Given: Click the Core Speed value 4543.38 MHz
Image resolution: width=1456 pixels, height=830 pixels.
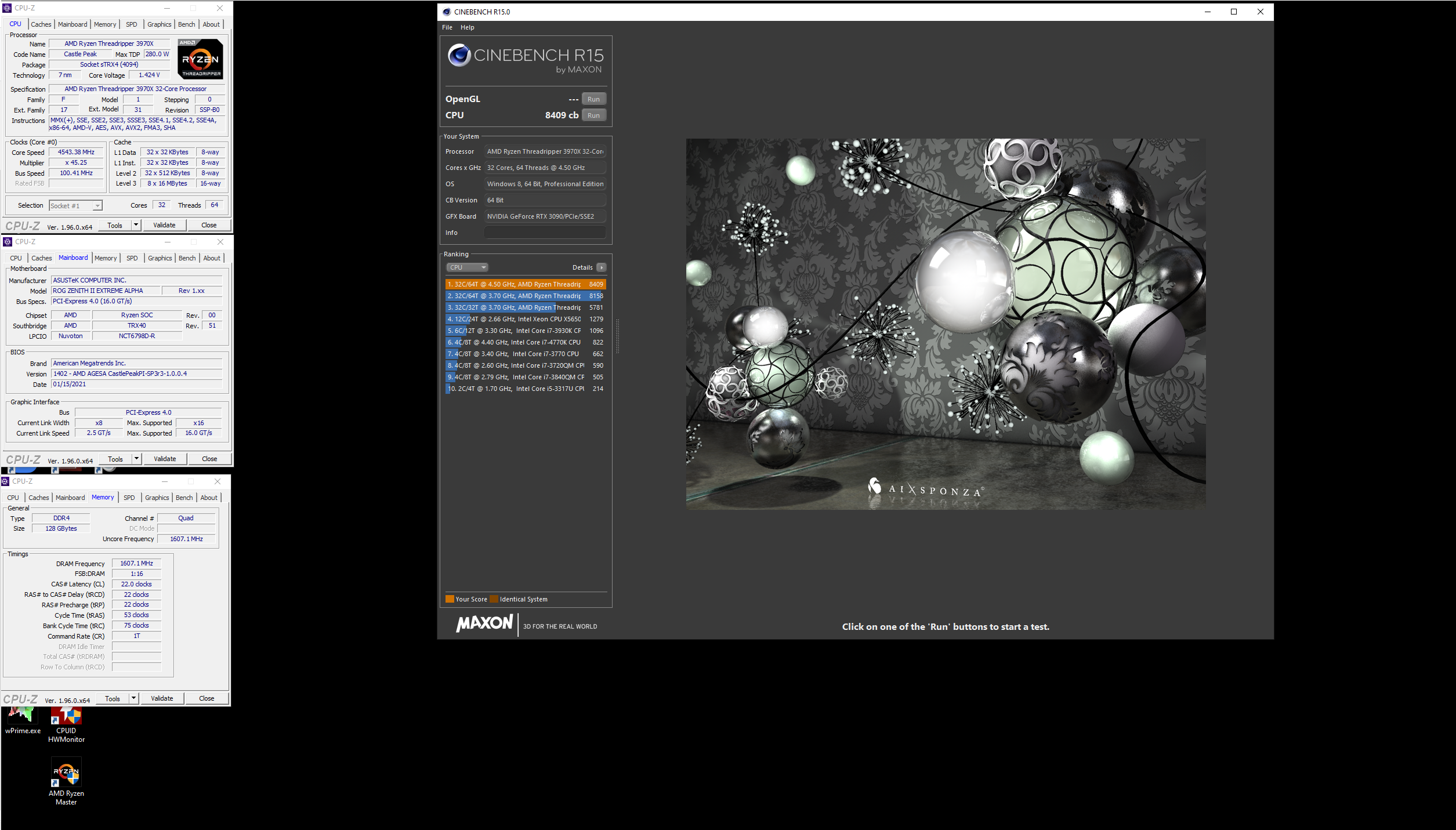Looking at the screenshot, I should pos(76,152).
